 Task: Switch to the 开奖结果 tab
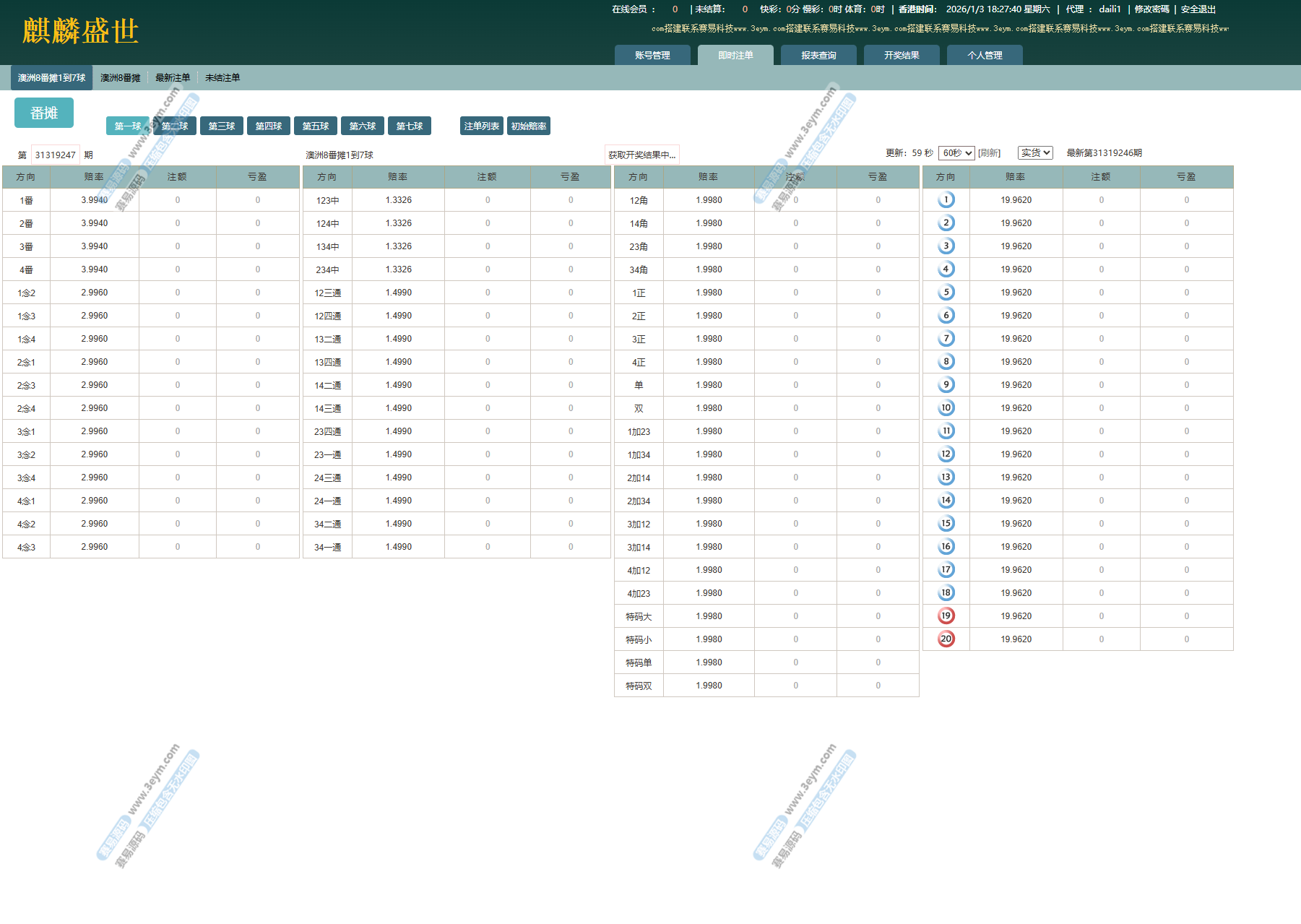tap(902, 56)
